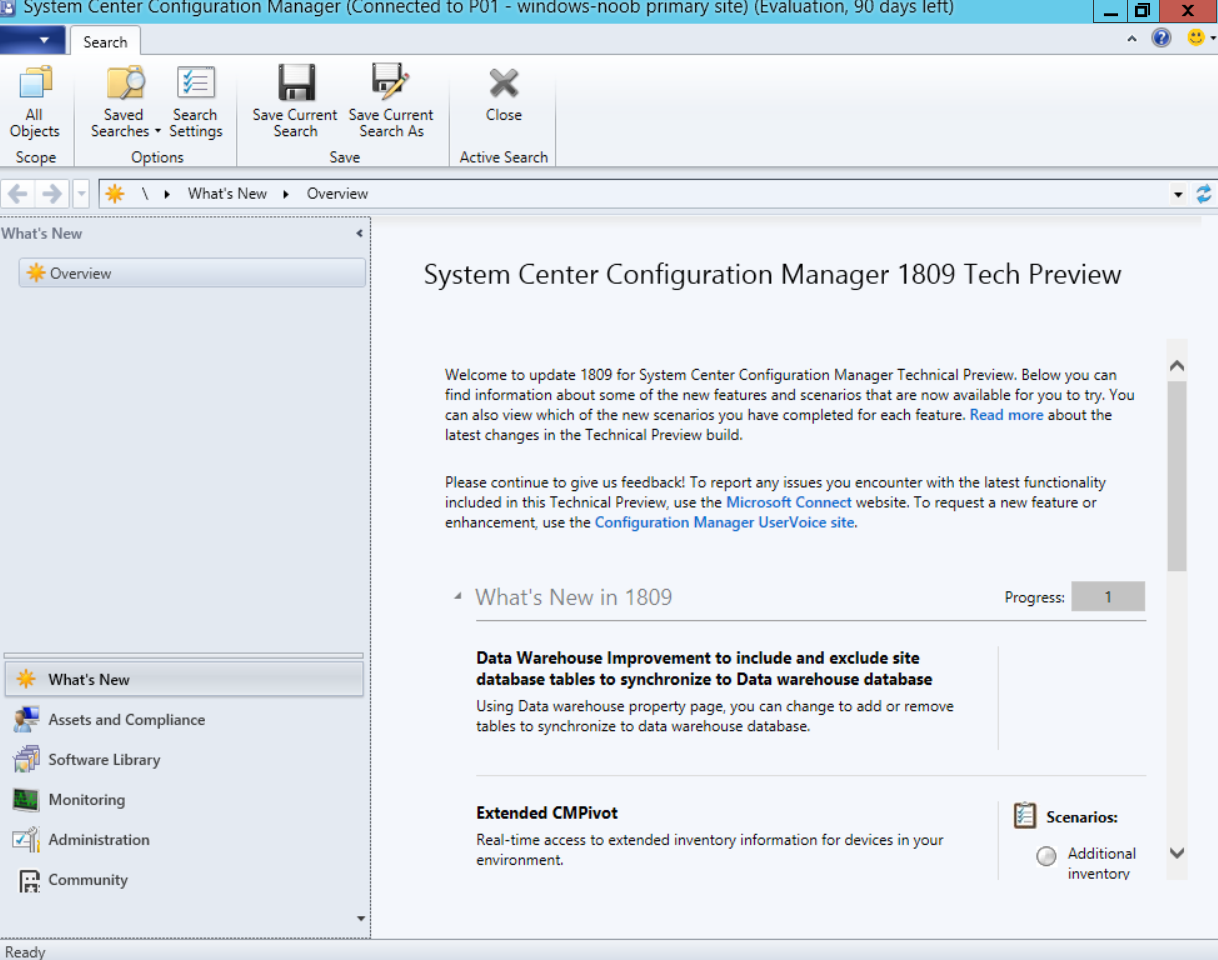Viewport: 1218px width, 960px height.
Task: Click the smiley feedback icon
Action: point(1196,38)
